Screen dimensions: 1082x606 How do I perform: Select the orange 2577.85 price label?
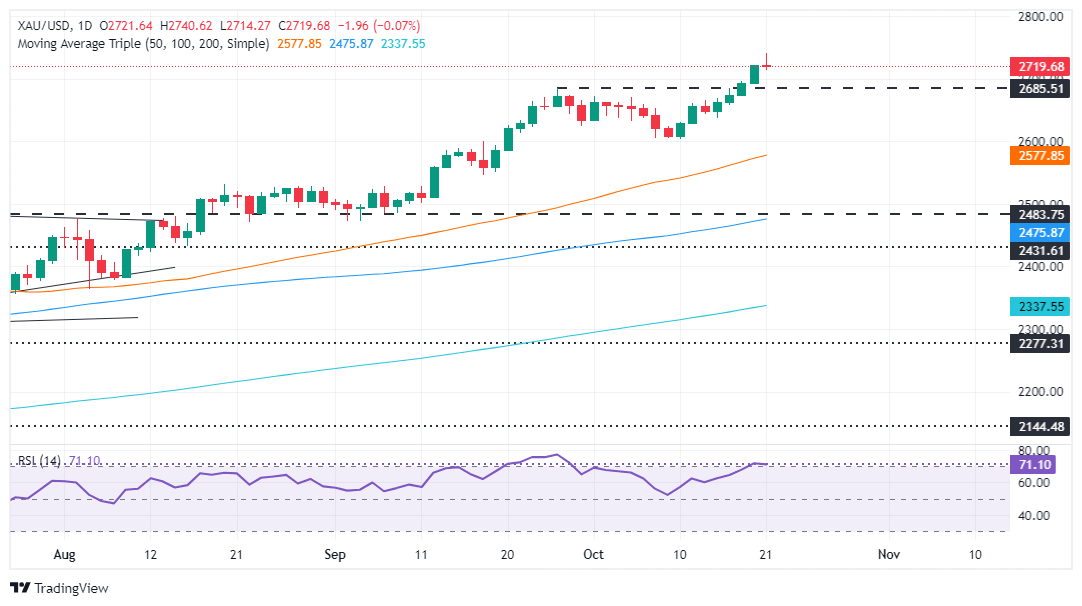click(1041, 155)
